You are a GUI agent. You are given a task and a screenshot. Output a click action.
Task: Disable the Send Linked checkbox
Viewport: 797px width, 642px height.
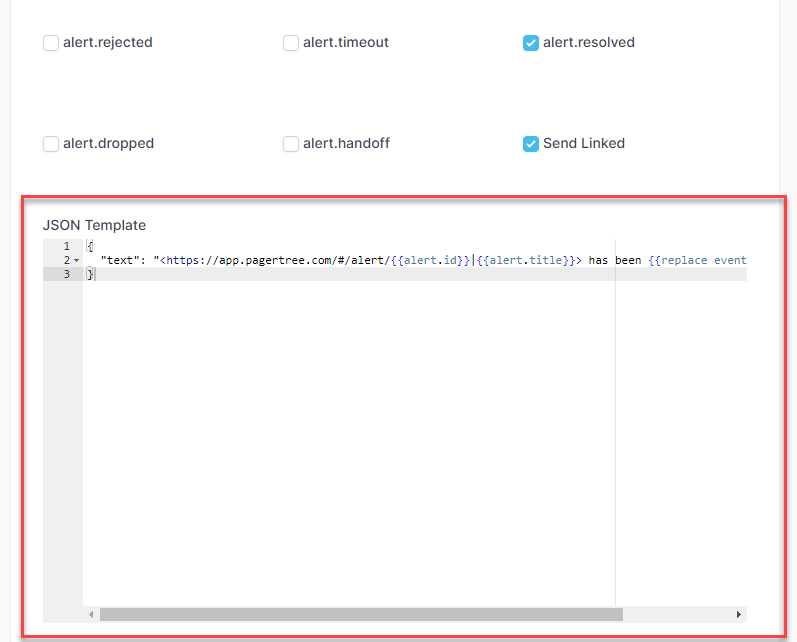pyautogui.click(x=531, y=144)
